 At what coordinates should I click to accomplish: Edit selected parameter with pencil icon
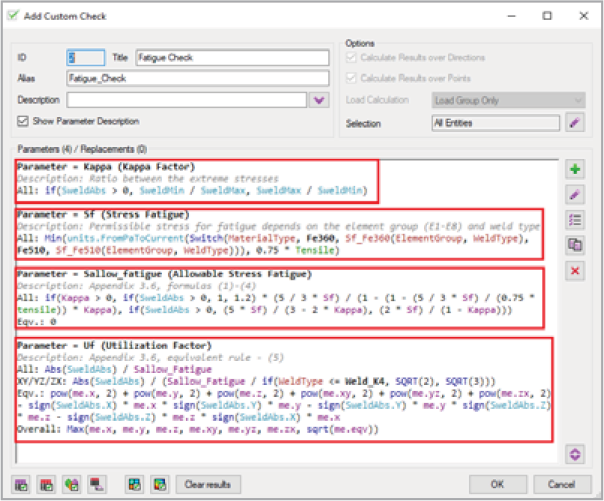(575, 194)
